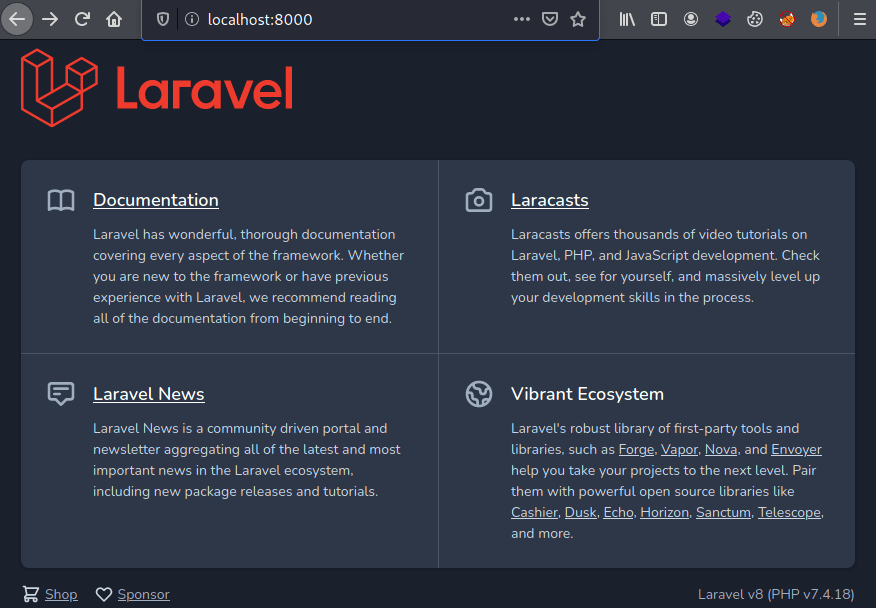Follow the Cashier link

[x=534, y=512]
